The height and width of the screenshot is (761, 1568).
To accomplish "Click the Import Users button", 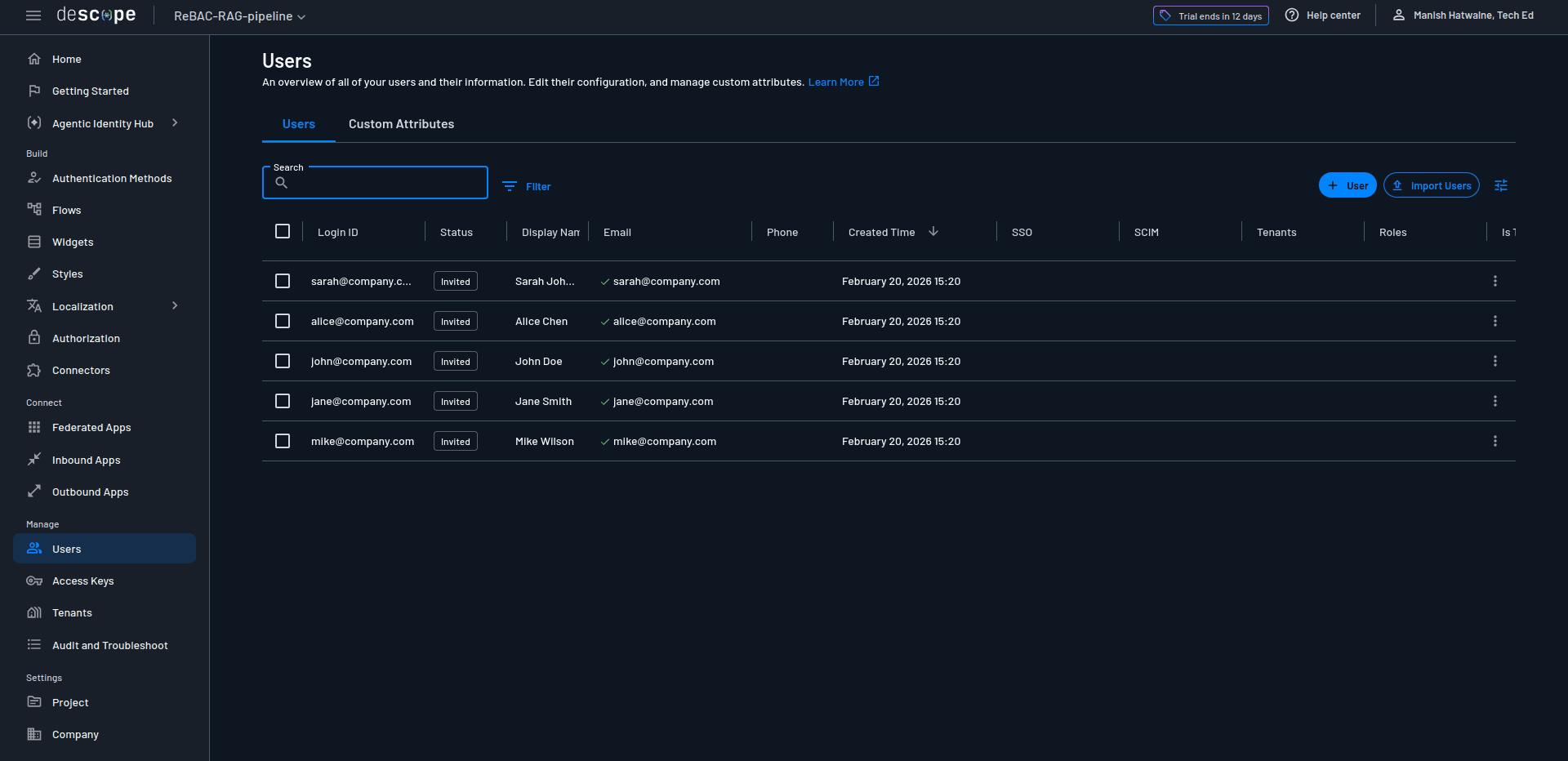I will [x=1431, y=185].
